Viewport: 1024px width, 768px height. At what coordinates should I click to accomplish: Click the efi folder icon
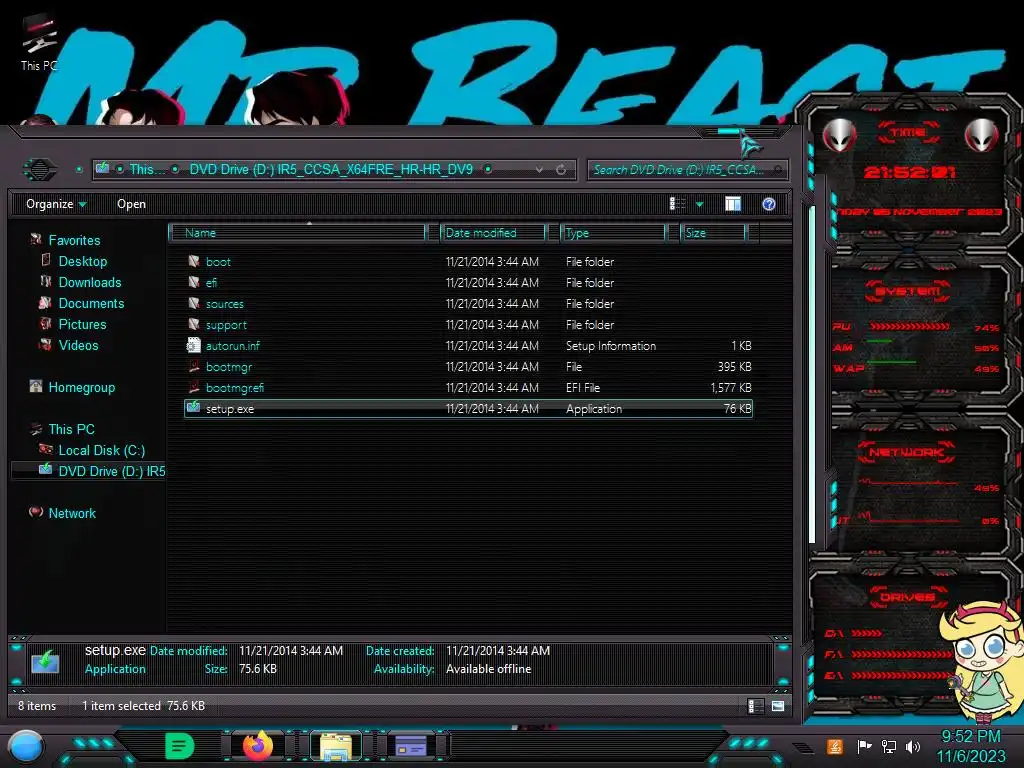[x=194, y=282]
